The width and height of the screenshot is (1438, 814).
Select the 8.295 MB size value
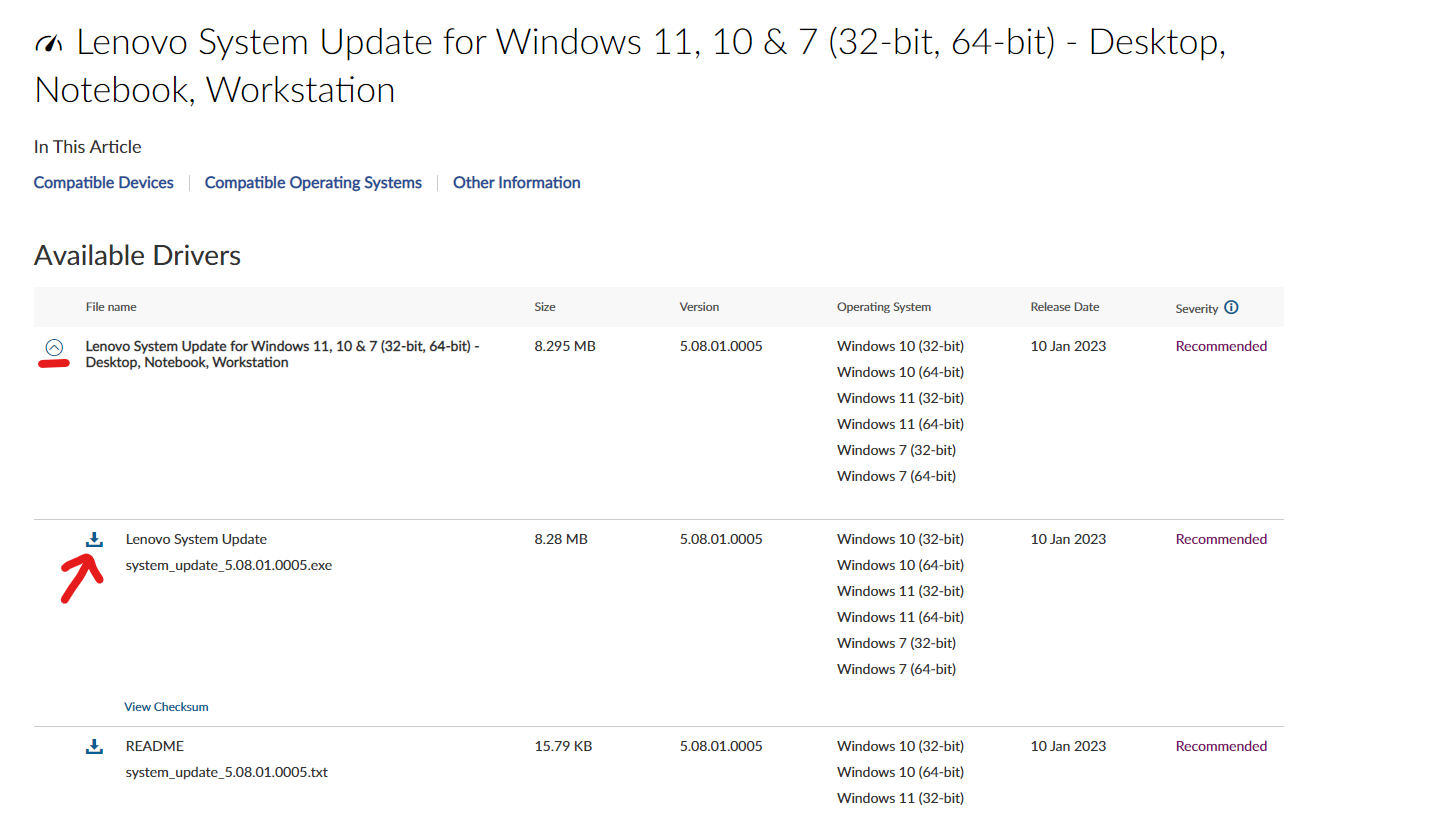tap(565, 346)
